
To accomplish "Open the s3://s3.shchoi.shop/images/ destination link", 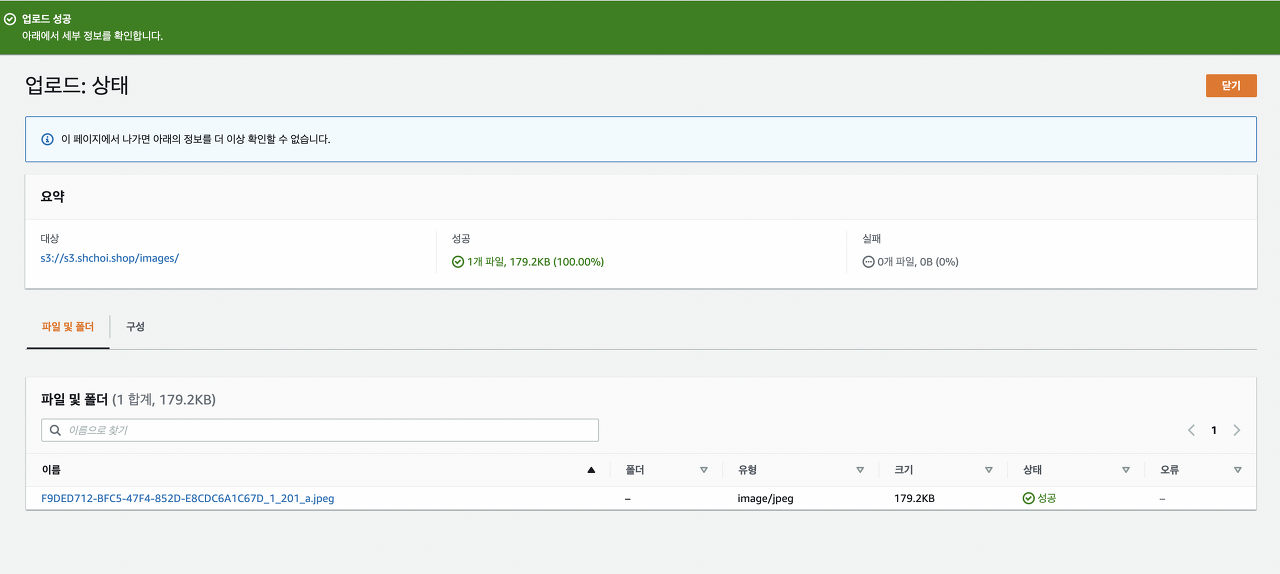I will point(110,258).
